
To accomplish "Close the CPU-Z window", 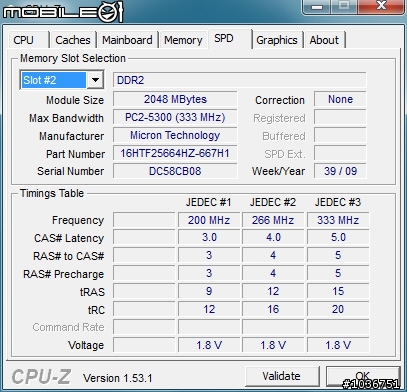I will click(381, 6).
